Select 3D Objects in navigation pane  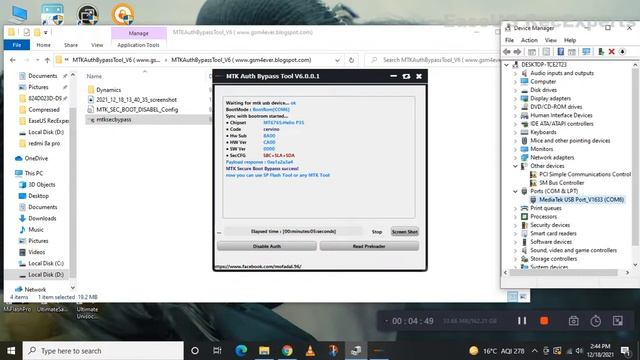pos(42,184)
